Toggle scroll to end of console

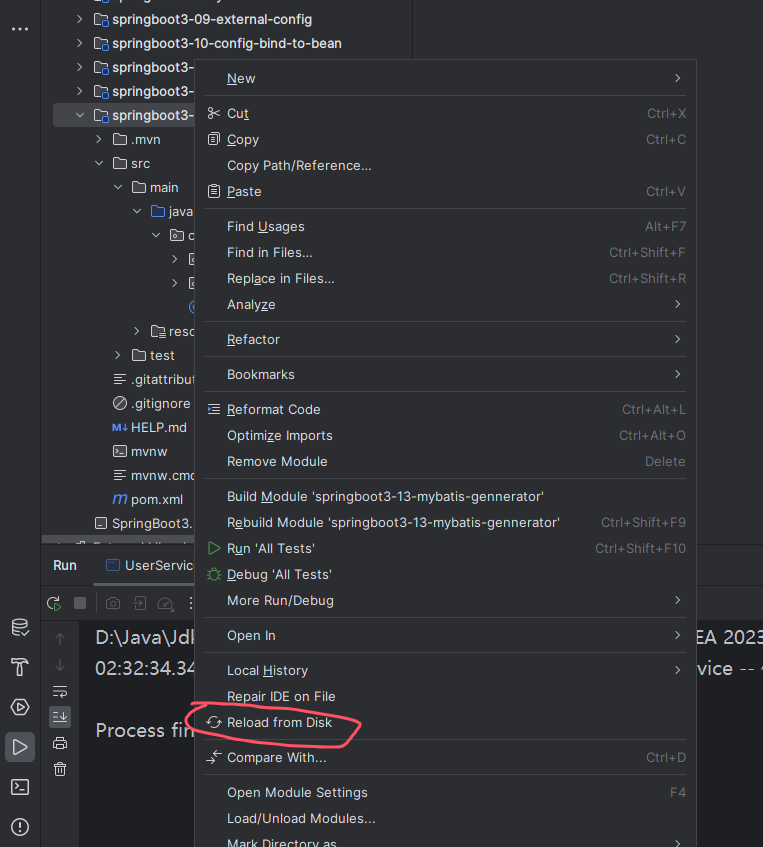[60, 716]
